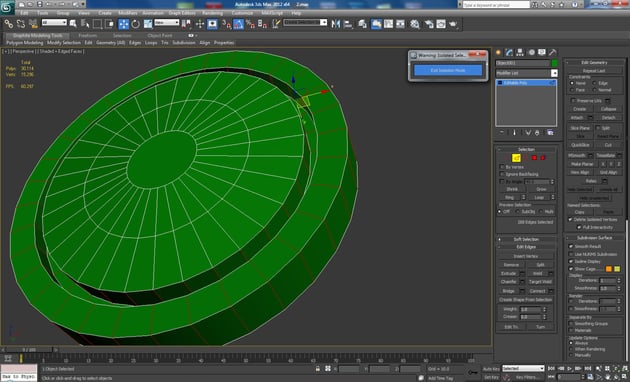Click the Chamfer button in Edit Edges
Screen dimensions: 630x382
[x=508, y=282]
